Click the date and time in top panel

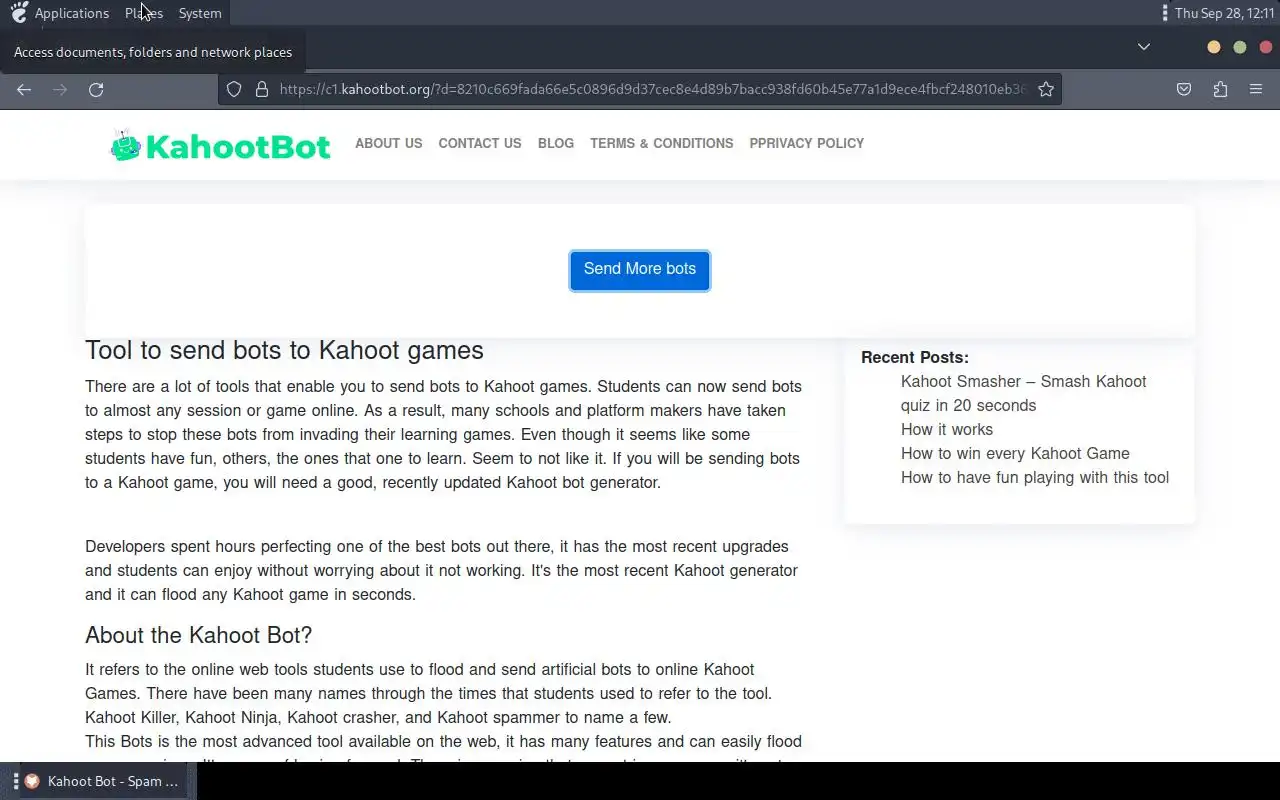coord(1224,13)
